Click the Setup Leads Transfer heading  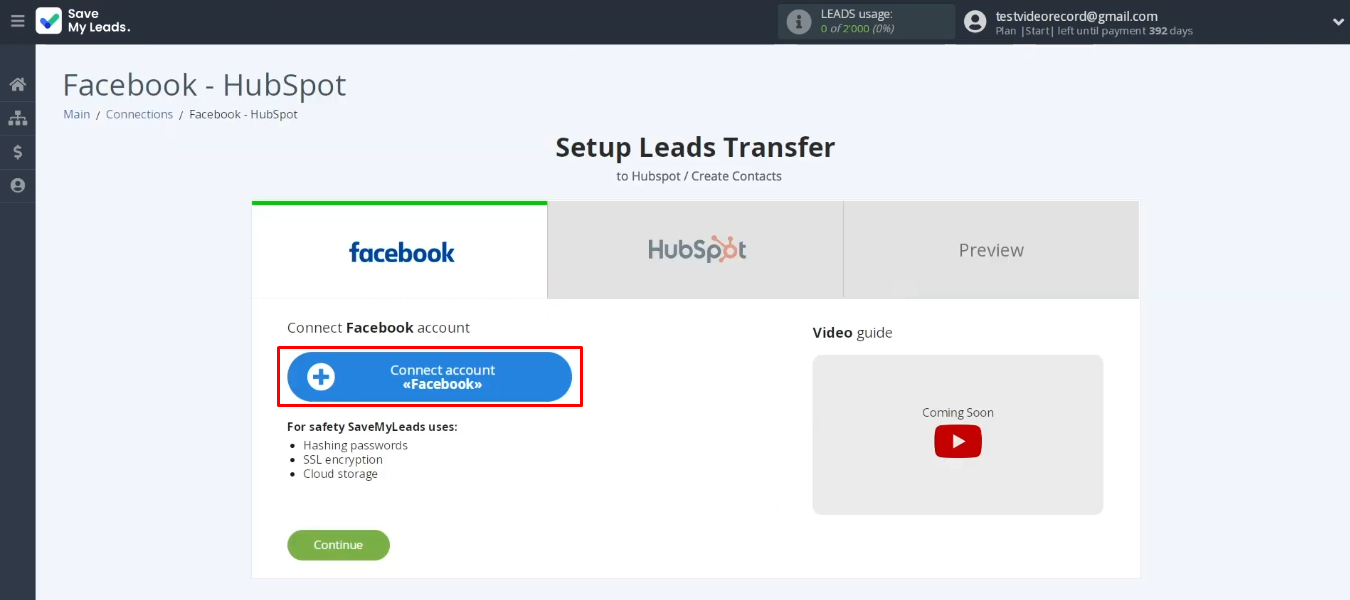pyautogui.click(x=695, y=147)
